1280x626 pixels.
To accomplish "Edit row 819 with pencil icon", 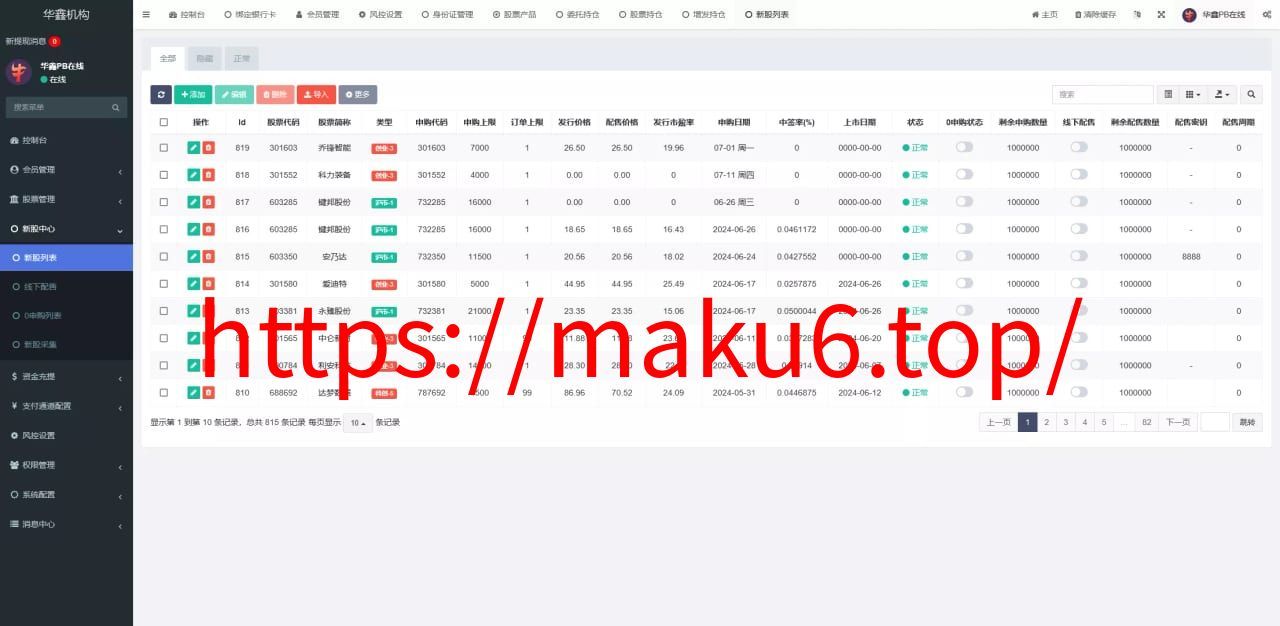I will pyautogui.click(x=193, y=147).
